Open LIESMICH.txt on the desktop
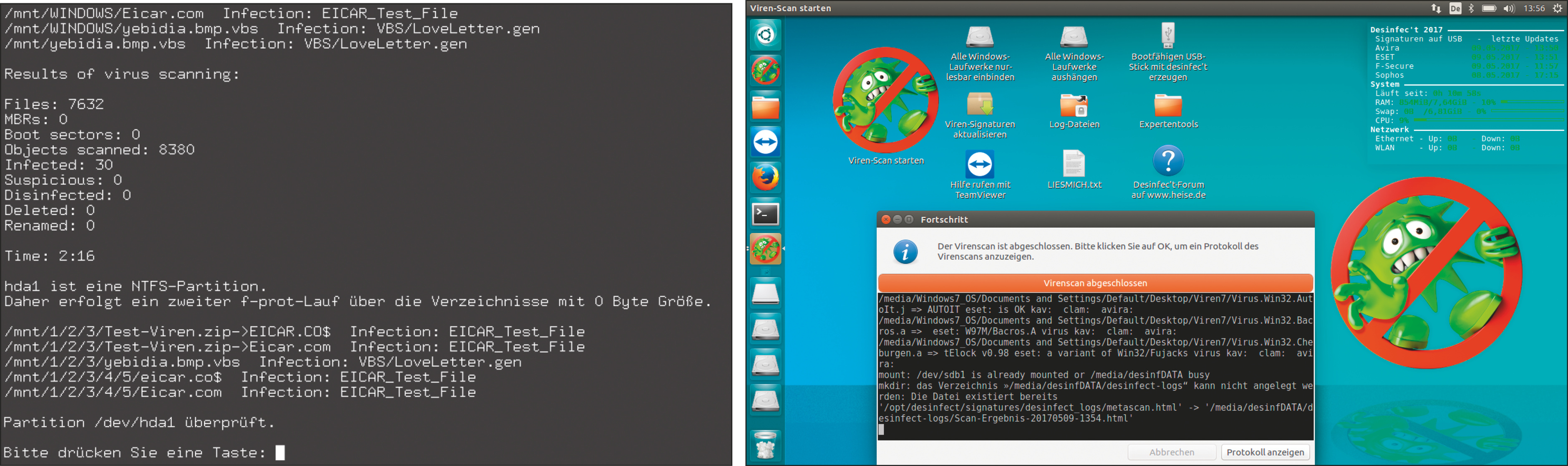The width and height of the screenshot is (1568, 466). pos(1074,163)
